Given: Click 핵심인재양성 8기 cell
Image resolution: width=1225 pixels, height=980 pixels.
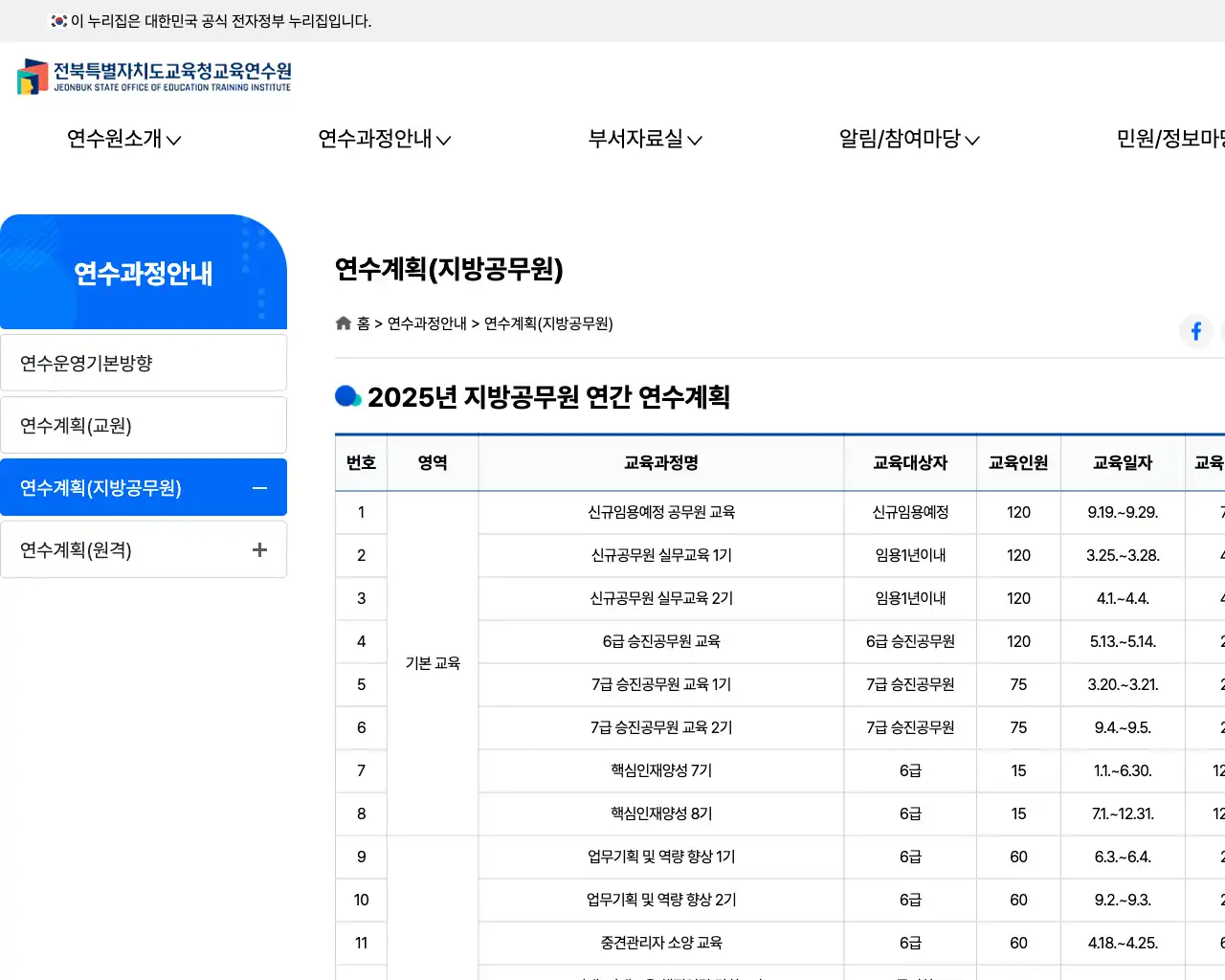Looking at the screenshot, I should [661, 813].
